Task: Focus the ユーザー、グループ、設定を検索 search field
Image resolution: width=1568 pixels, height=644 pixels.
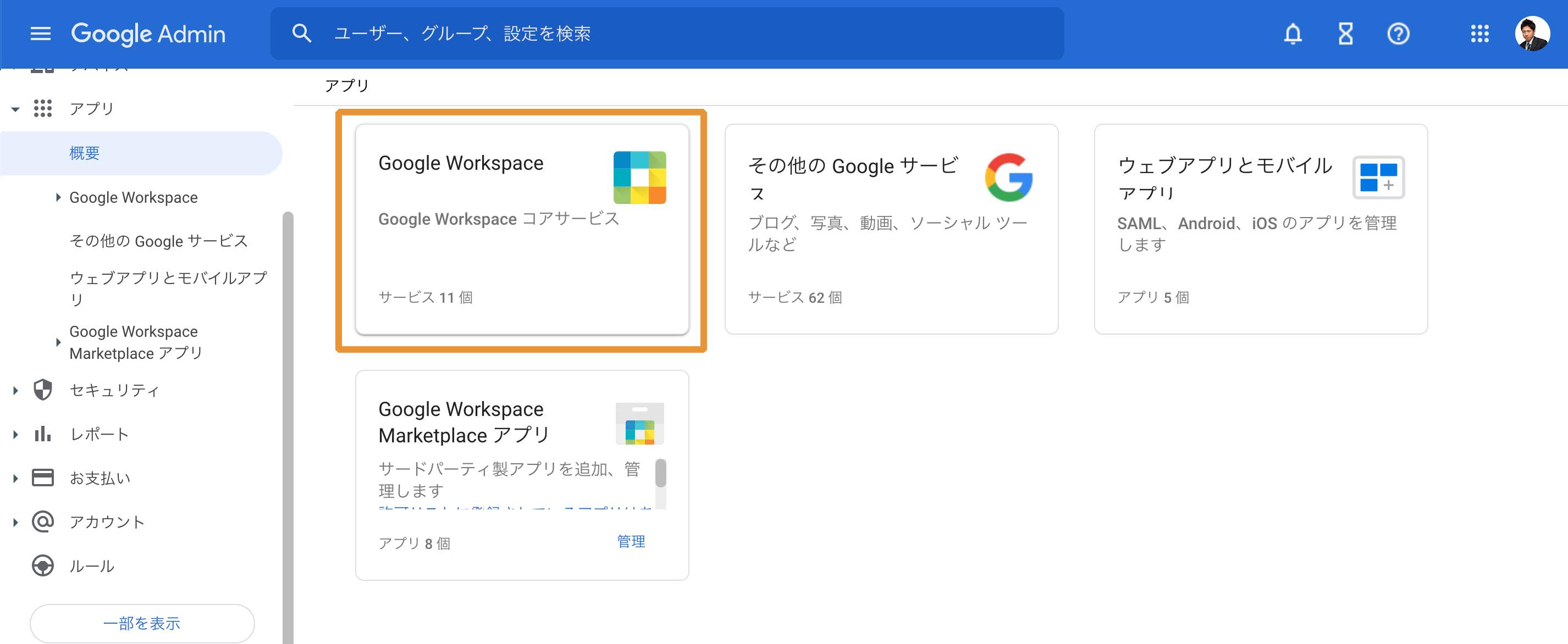Action: [667, 34]
